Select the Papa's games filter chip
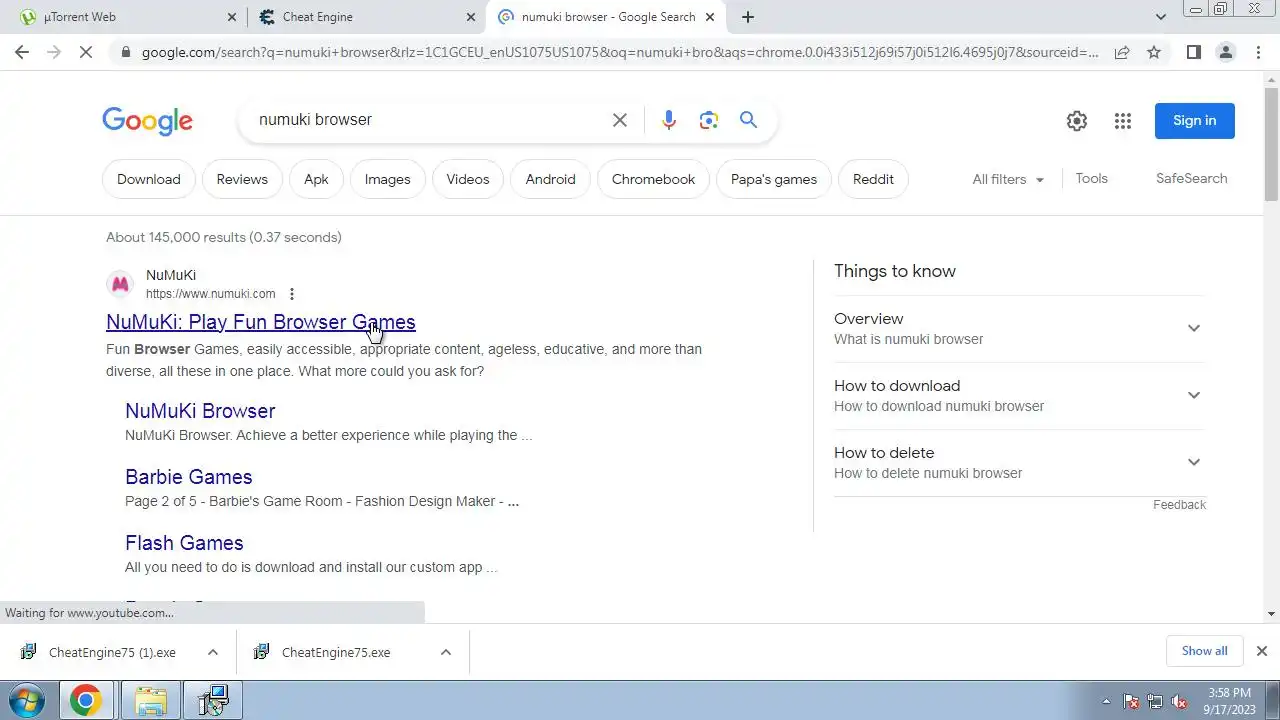1280x720 pixels. coord(774,179)
